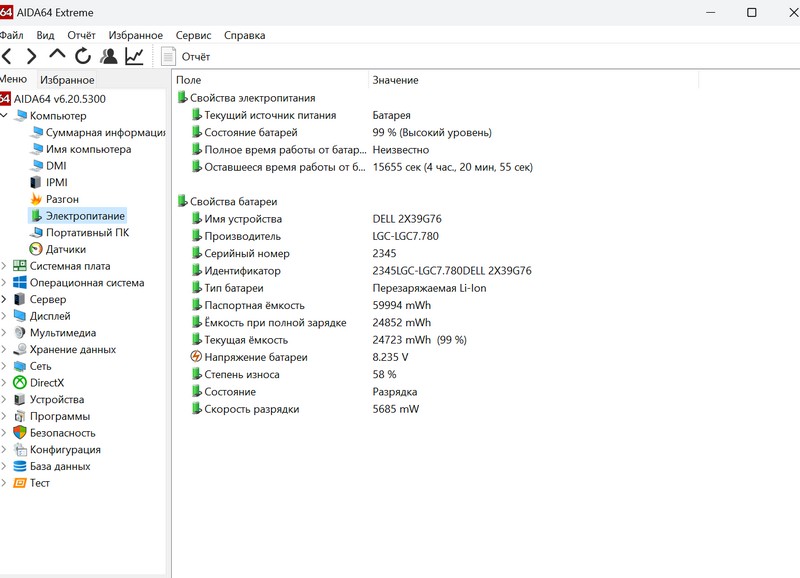Open the Разгон flame item in tree
This screenshot has width=800, height=578.
pos(62,199)
